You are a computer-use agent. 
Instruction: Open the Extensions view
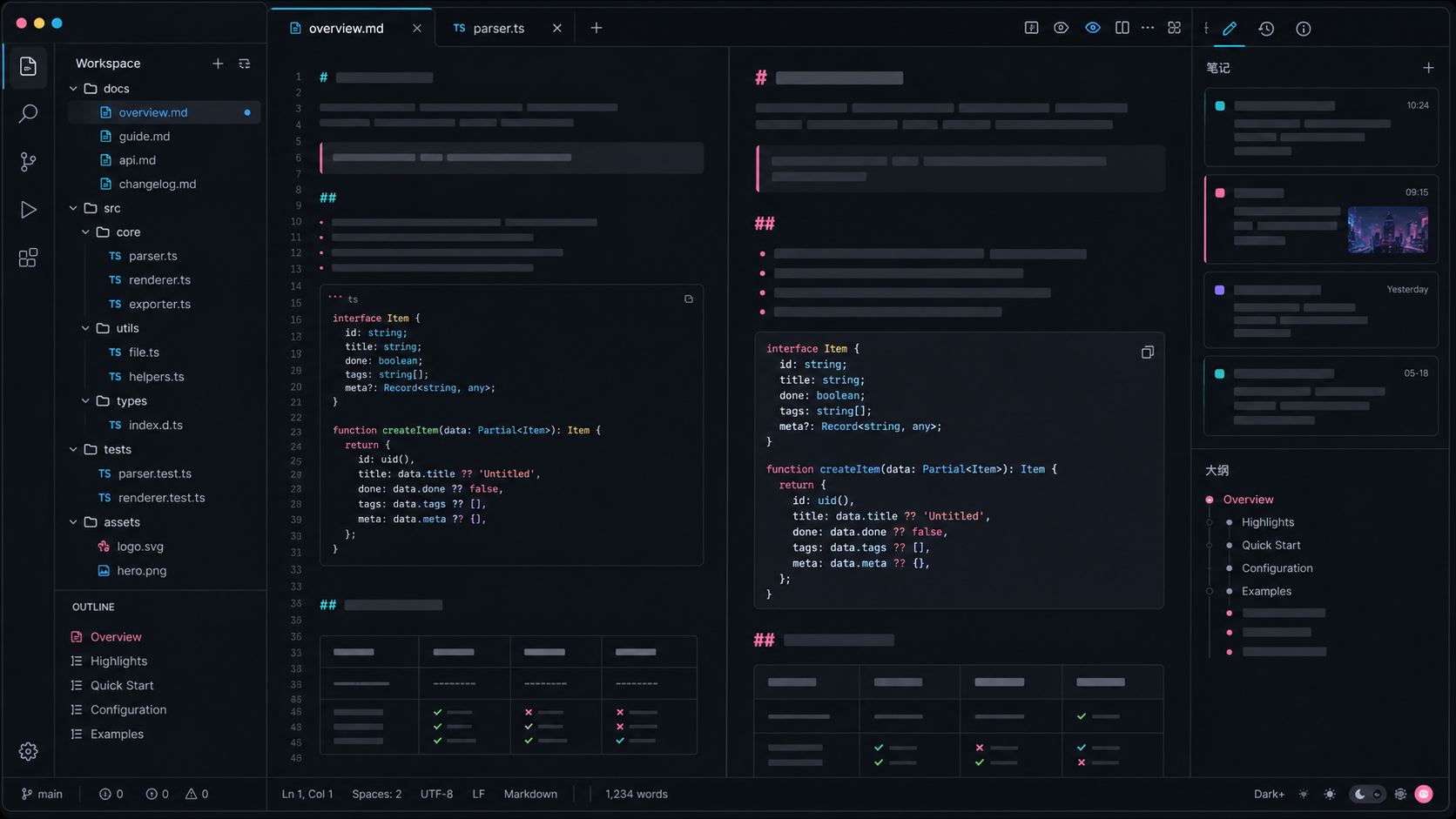(x=28, y=258)
